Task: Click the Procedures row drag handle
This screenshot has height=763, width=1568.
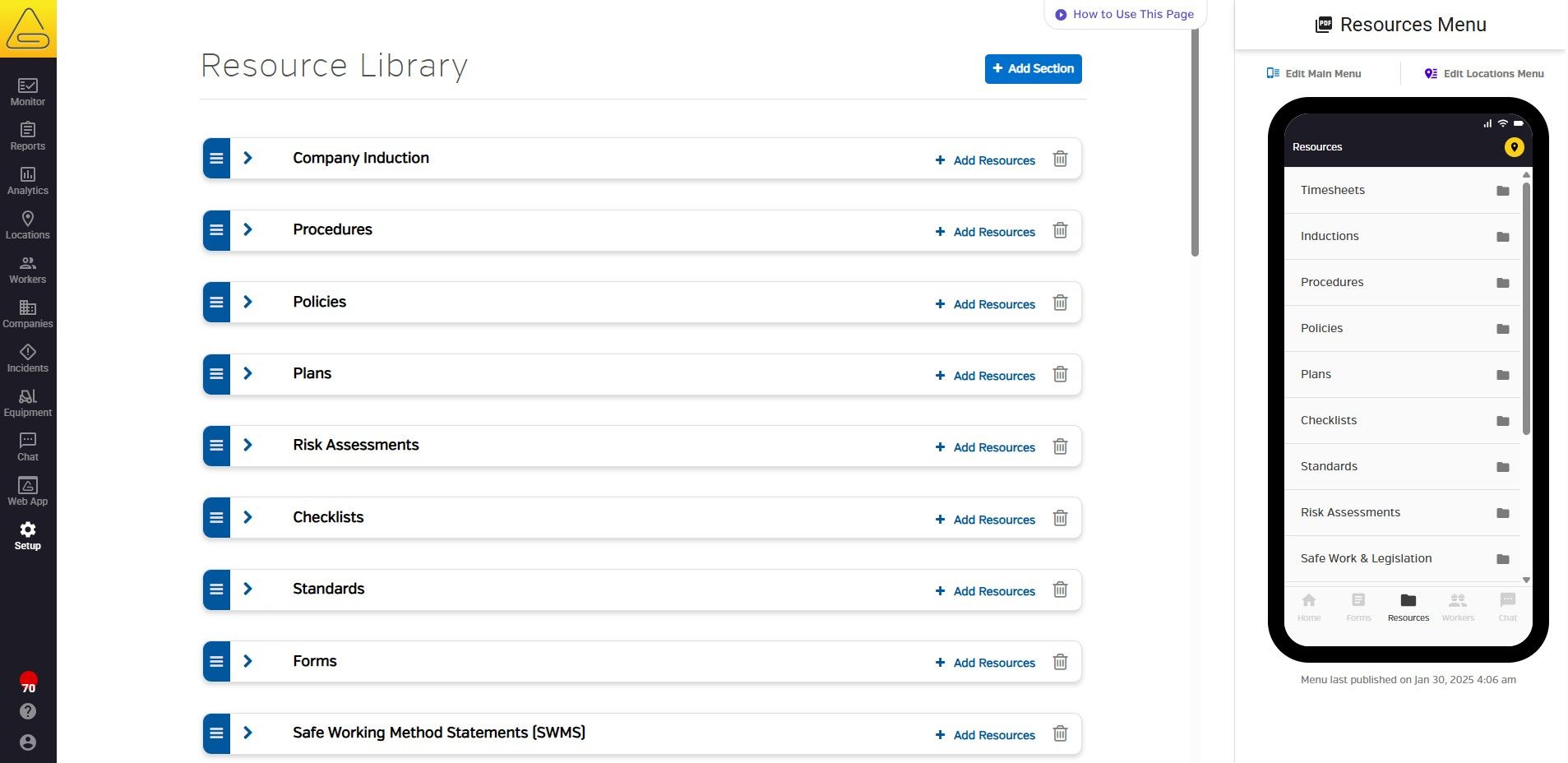Action: [216, 230]
